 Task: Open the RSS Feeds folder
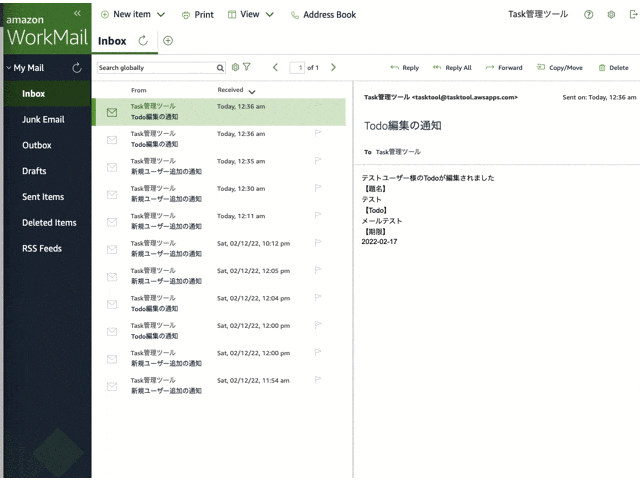[x=47, y=248]
